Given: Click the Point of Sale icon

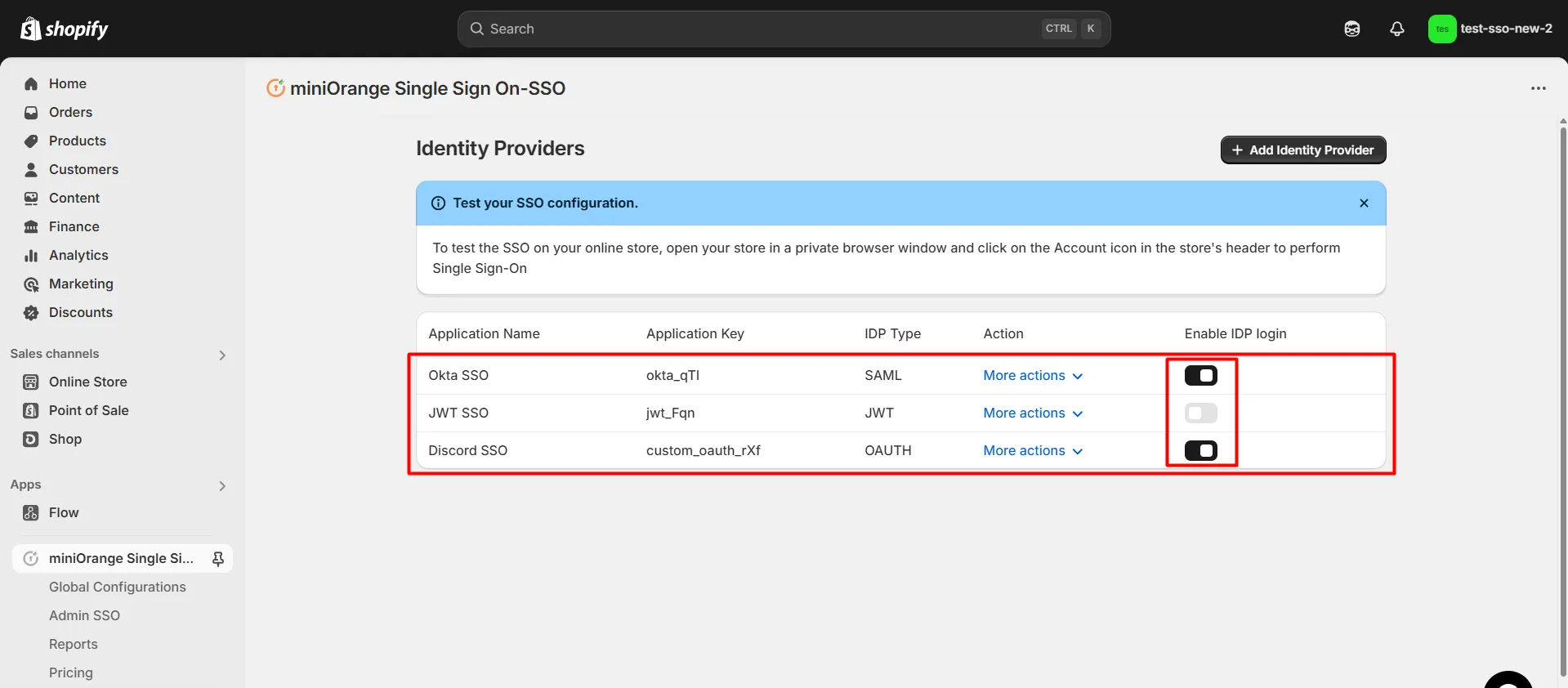Looking at the screenshot, I should 31,411.
